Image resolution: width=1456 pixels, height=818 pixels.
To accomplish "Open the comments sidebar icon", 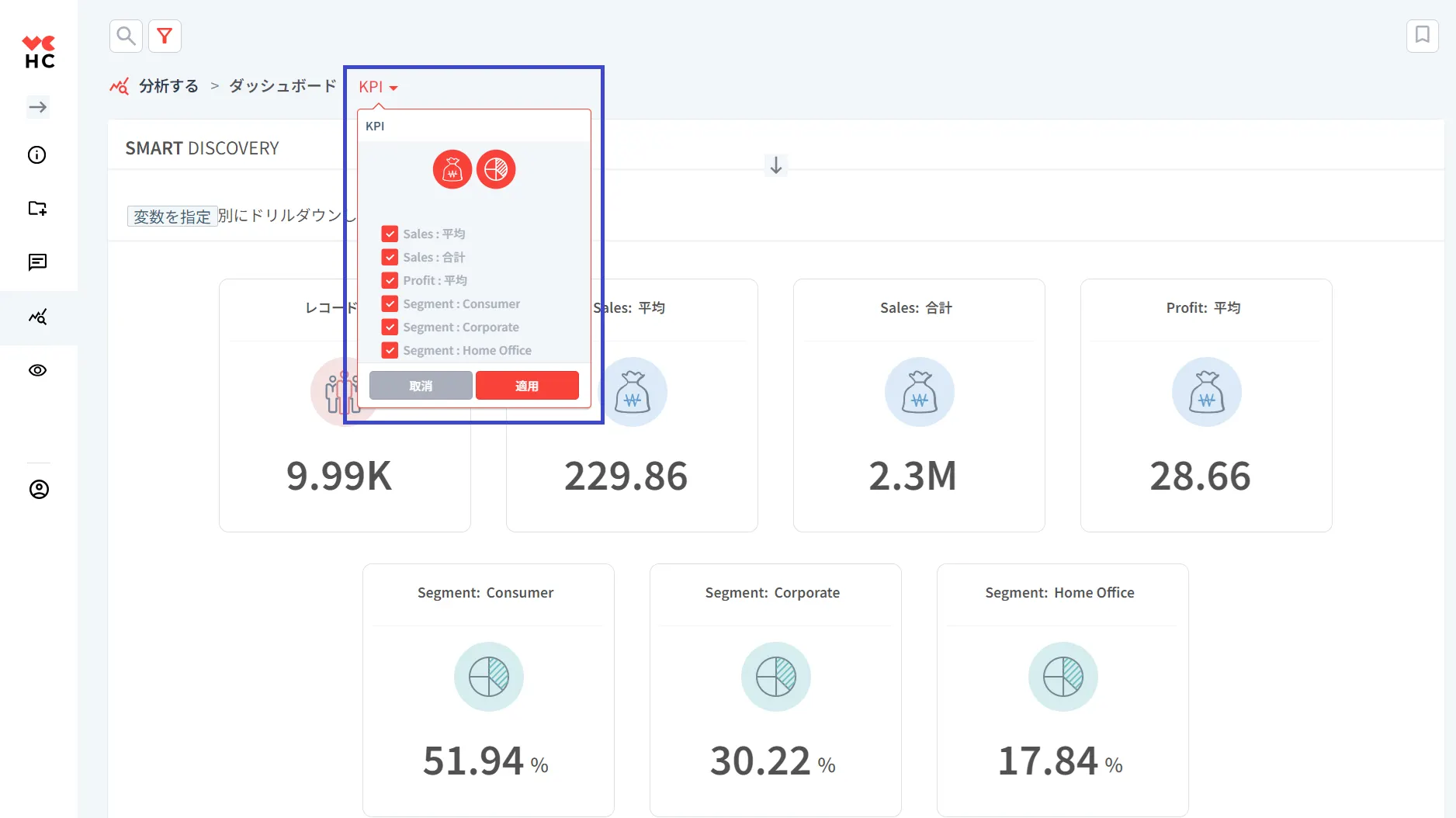I will point(37,262).
